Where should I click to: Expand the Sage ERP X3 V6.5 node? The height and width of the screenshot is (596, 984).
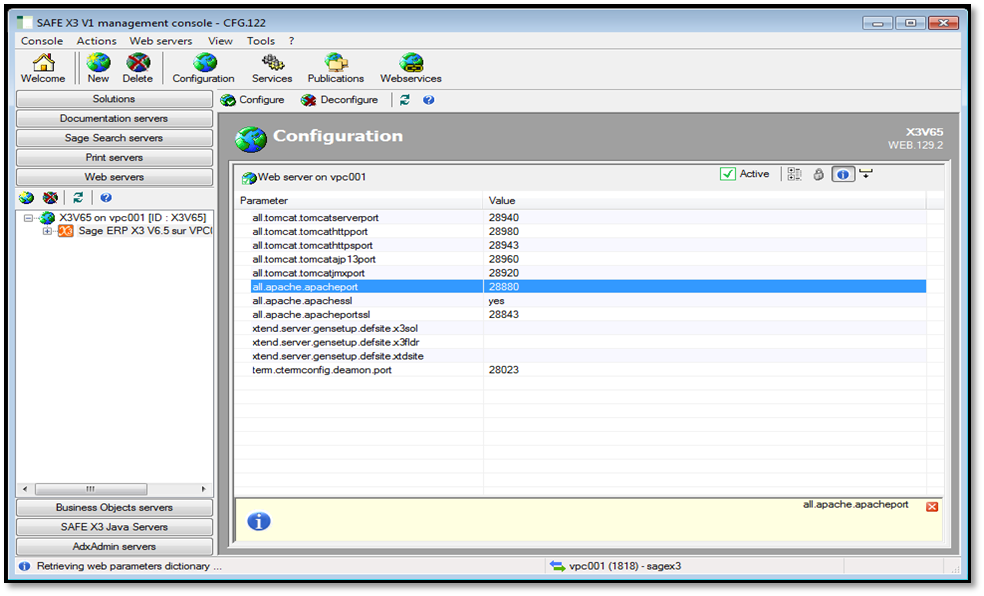[47, 231]
